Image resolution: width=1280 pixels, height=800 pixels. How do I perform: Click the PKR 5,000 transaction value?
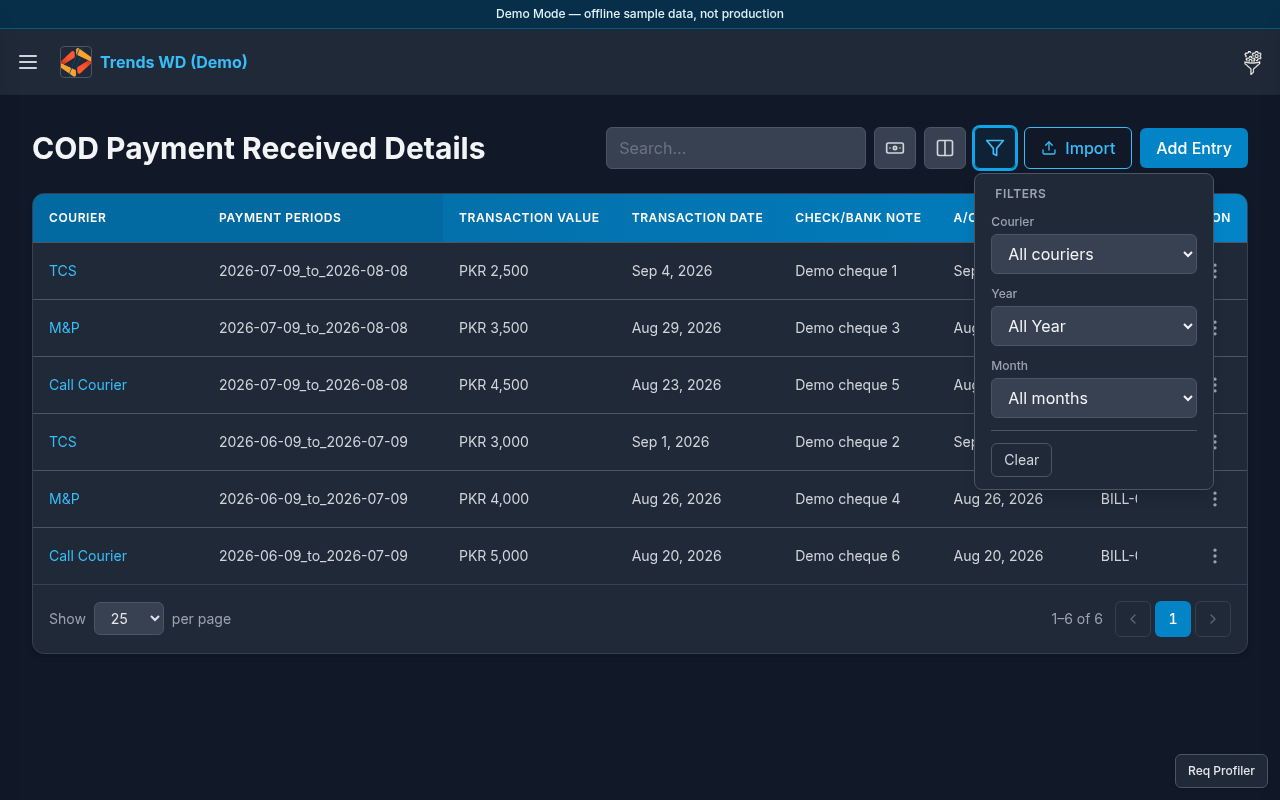pyautogui.click(x=494, y=556)
